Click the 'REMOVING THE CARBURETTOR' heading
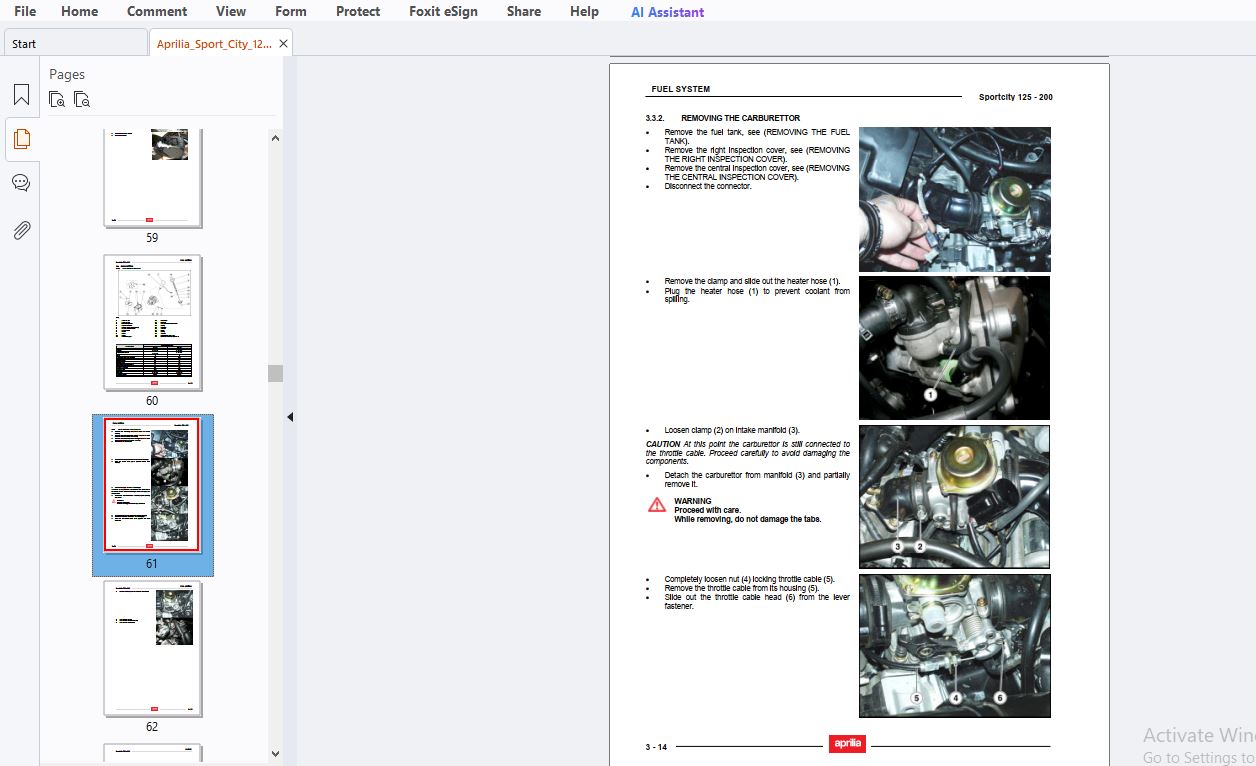The width and height of the screenshot is (1256, 766). pyautogui.click(x=741, y=118)
